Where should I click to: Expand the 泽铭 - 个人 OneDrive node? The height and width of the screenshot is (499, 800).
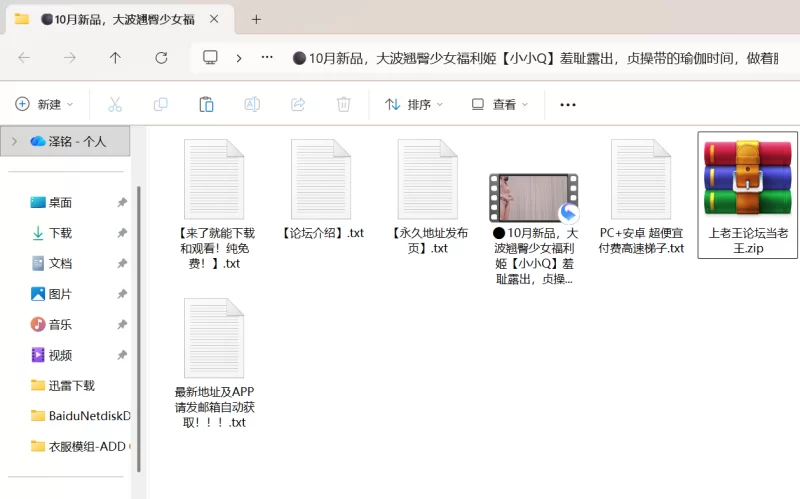[13, 141]
